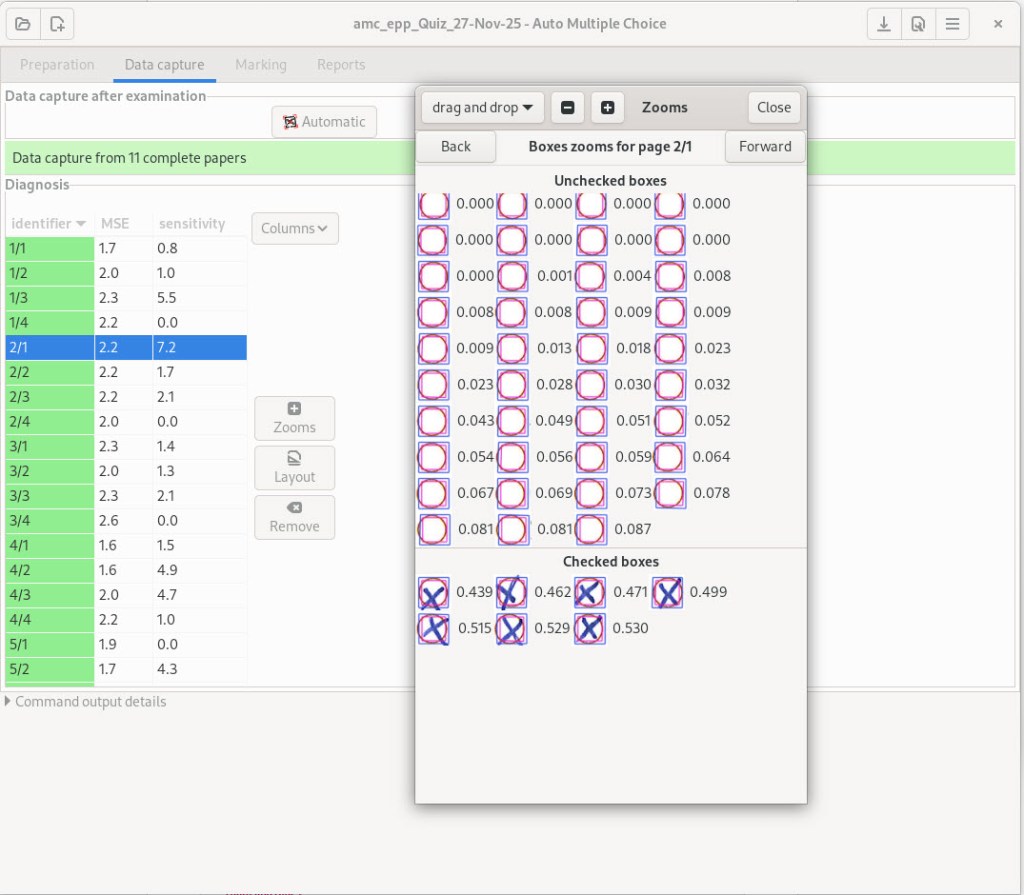1024x895 pixels.
Task: Mark the unchecked box scored 0.087 as checked
Action: tap(590, 529)
